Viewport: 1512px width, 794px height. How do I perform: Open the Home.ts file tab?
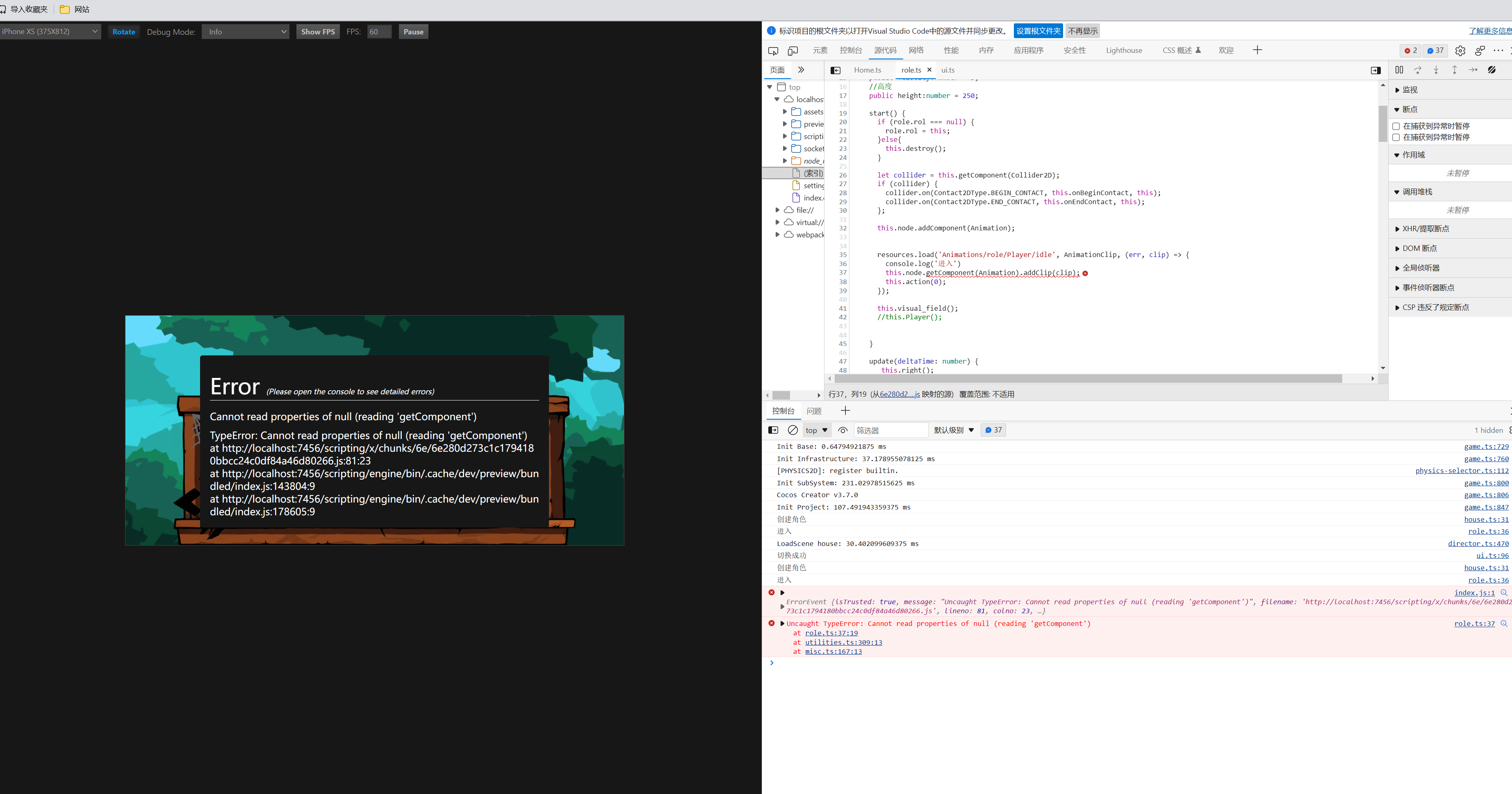[x=867, y=71]
